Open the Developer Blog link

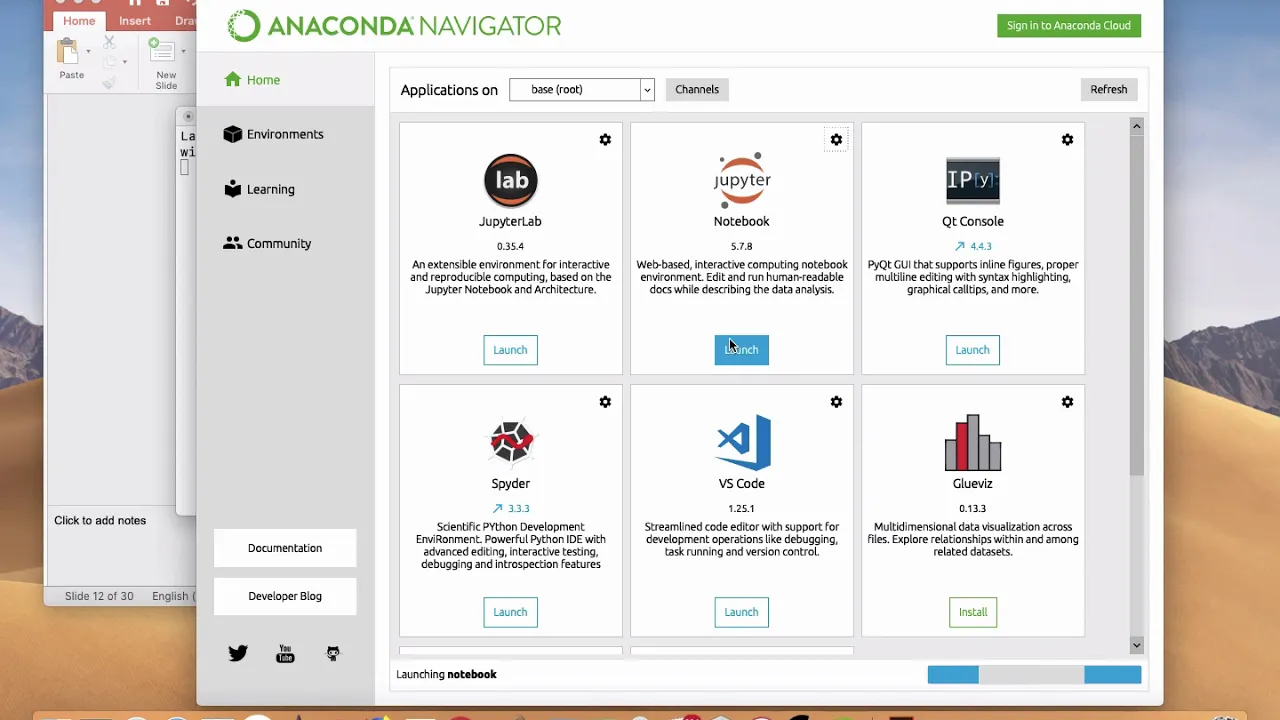point(285,596)
